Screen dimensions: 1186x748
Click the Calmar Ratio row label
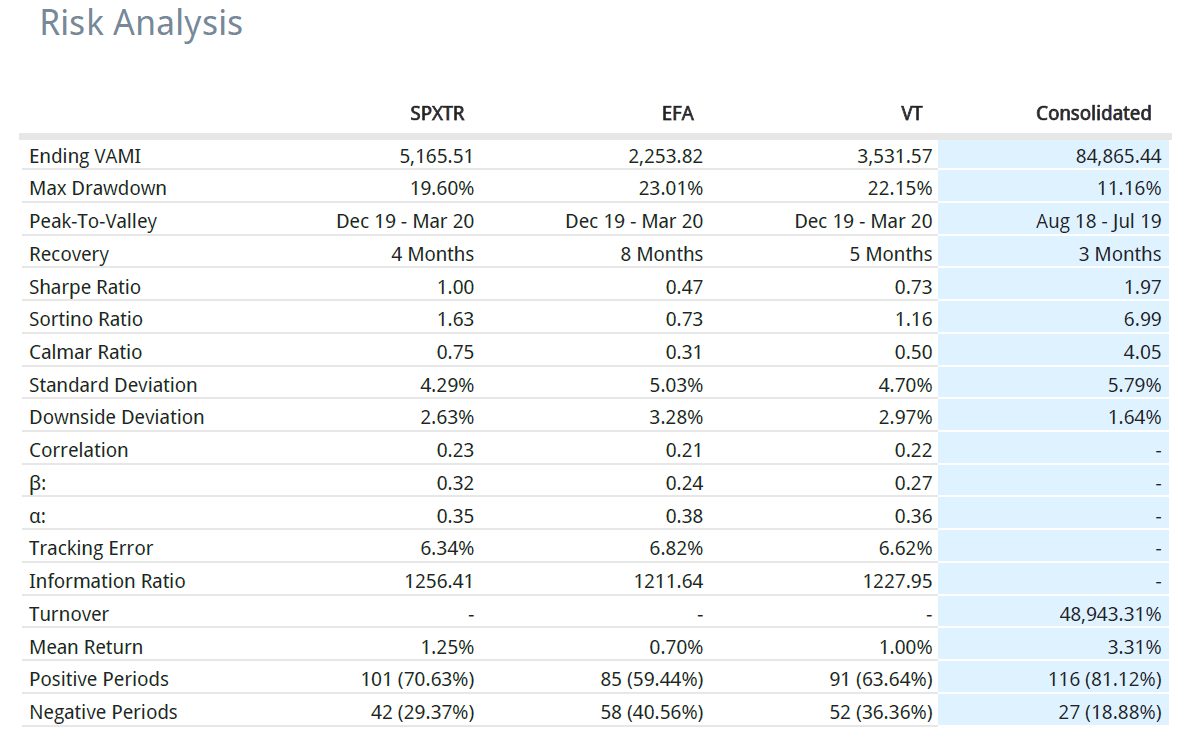click(85, 352)
